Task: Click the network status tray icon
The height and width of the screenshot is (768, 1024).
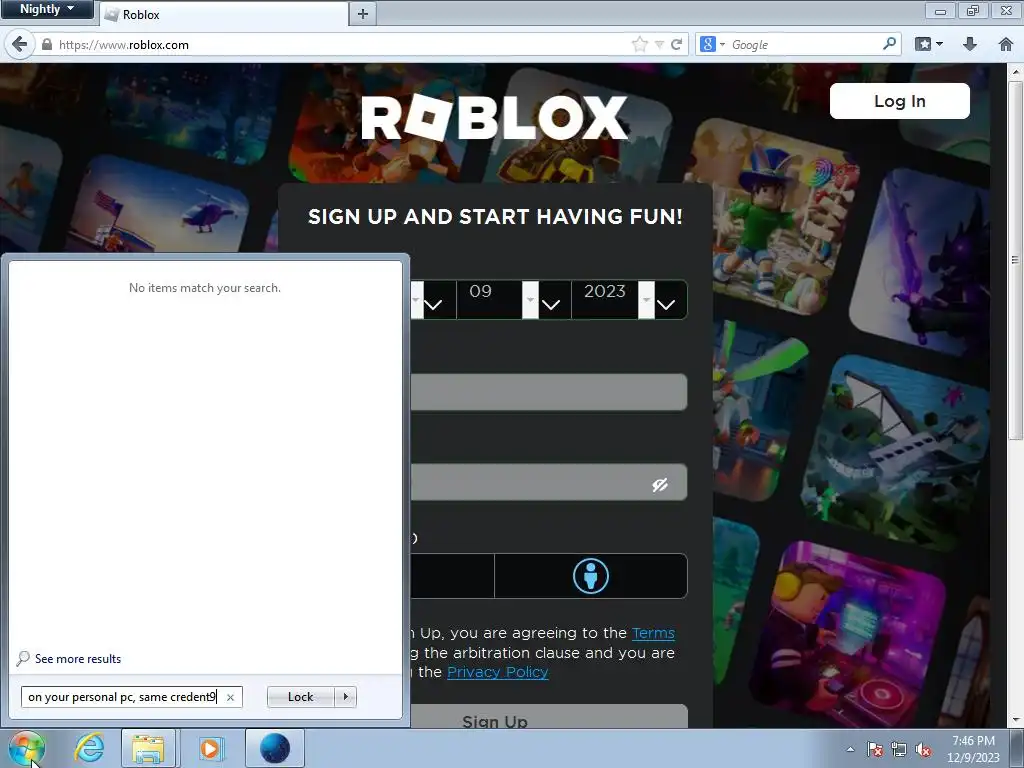Action: tap(899, 749)
